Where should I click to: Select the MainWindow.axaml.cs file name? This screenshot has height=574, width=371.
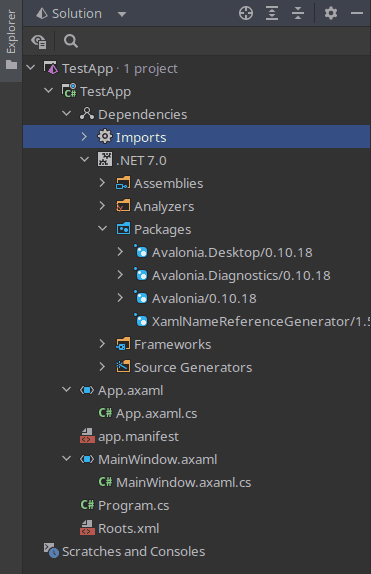click(183, 482)
